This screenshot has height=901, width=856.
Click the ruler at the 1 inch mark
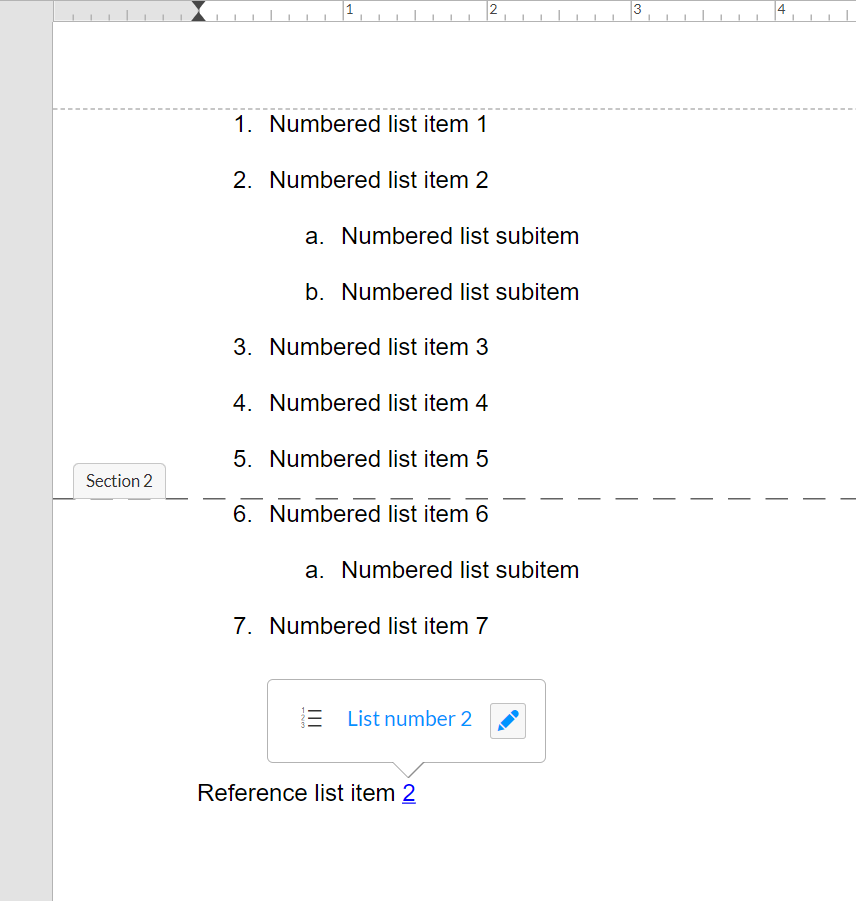(344, 10)
